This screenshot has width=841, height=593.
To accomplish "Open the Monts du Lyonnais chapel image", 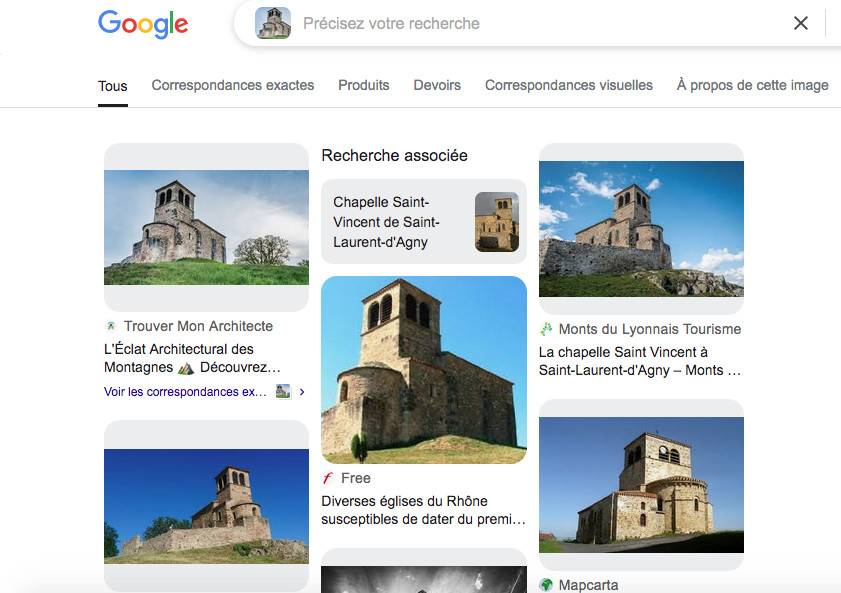I will point(641,228).
